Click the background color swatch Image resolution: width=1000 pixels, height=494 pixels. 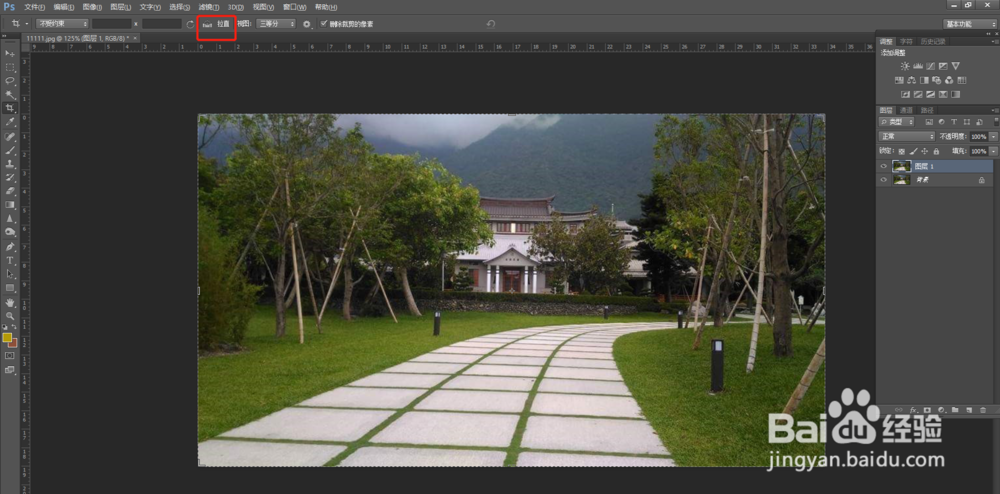click(x=13, y=343)
